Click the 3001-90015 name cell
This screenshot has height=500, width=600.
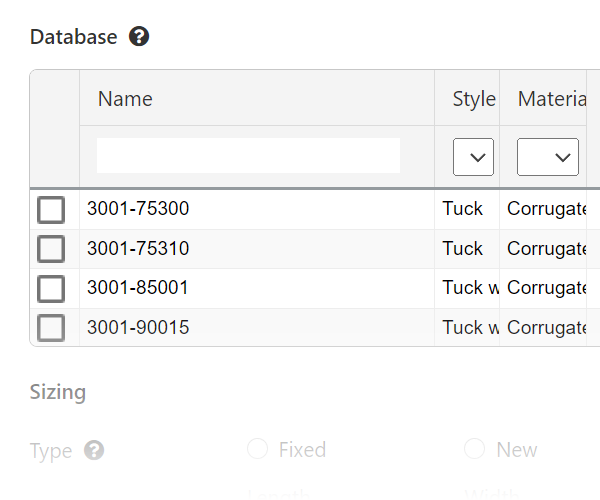(138, 327)
